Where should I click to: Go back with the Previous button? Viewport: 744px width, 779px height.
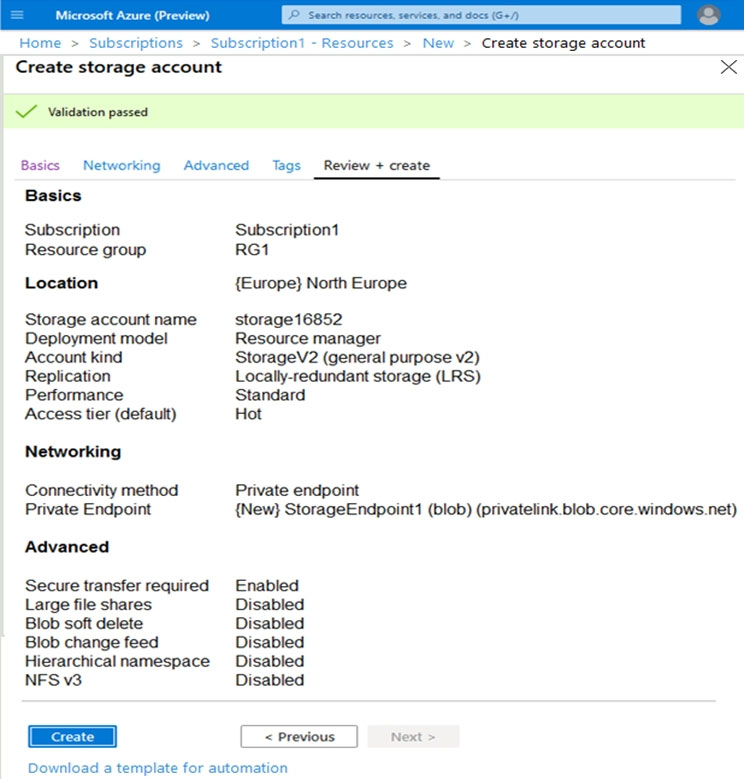pyautogui.click(x=299, y=737)
